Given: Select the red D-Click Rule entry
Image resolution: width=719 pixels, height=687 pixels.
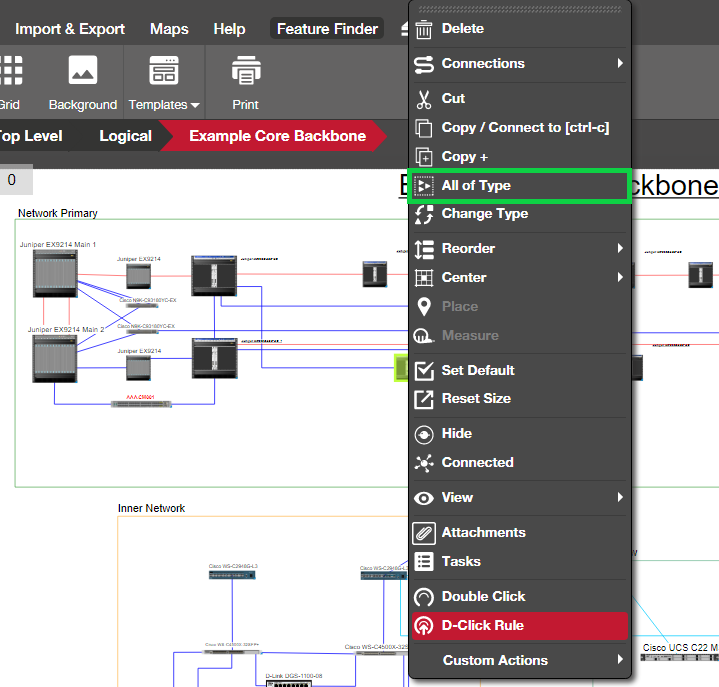Looking at the screenshot, I should click(520, 626).
